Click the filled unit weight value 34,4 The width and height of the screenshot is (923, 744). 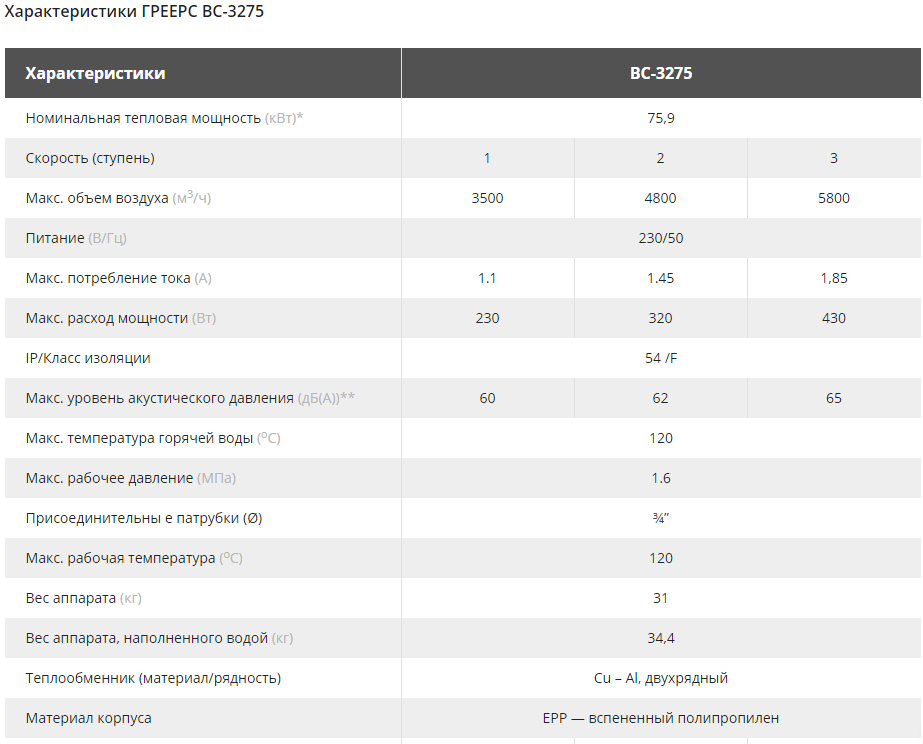[x=661, y=638]
